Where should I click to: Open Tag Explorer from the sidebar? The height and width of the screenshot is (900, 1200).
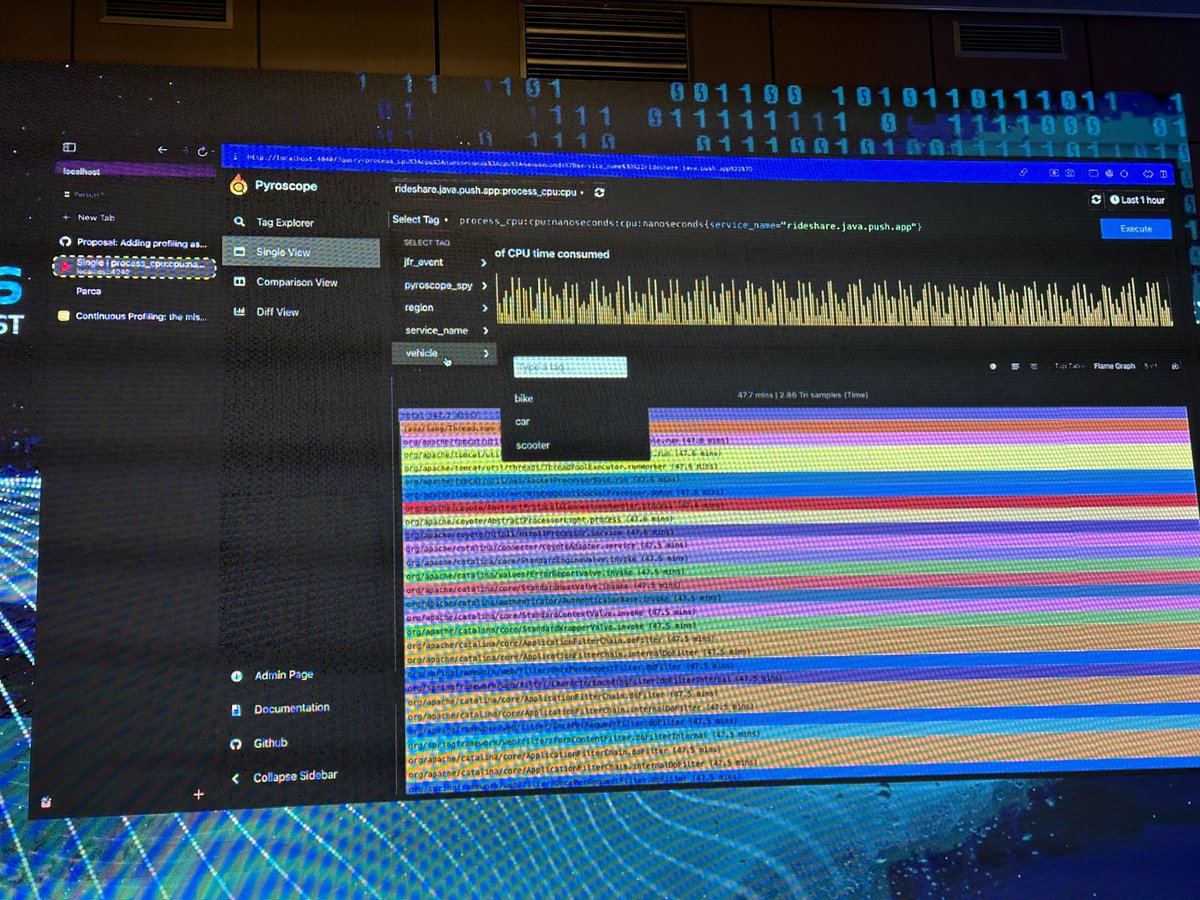point(284,223)
